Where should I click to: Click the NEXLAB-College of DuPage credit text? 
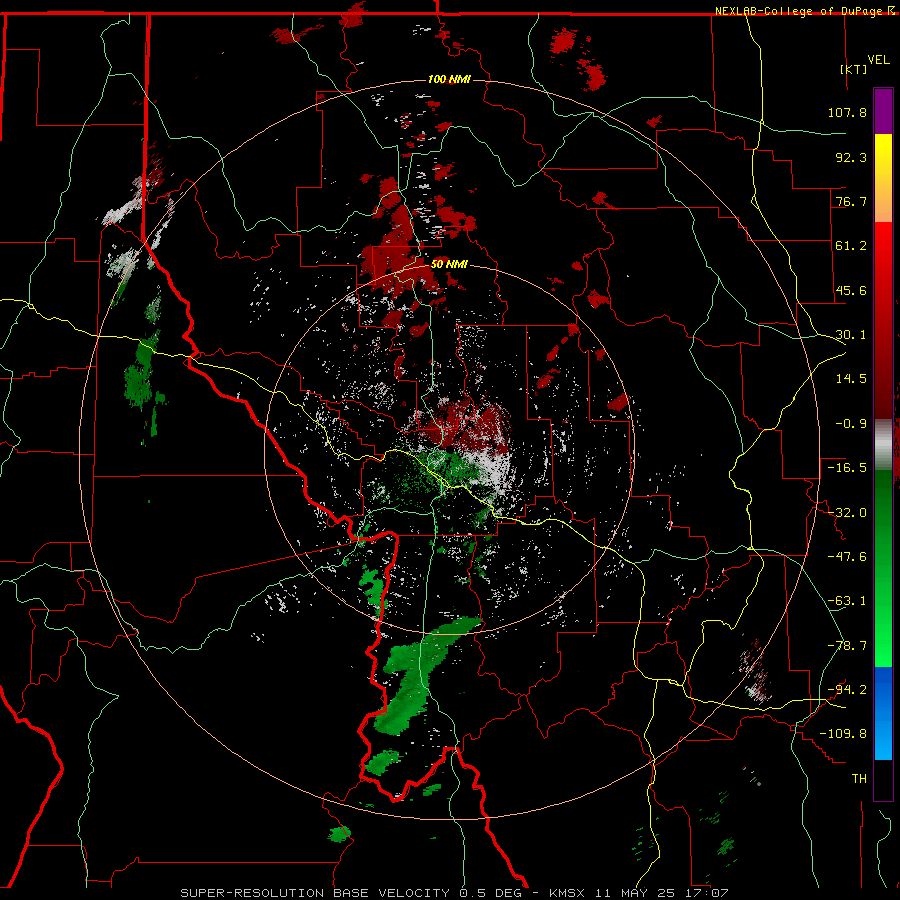pyautogui.click(x=799, y=11)
